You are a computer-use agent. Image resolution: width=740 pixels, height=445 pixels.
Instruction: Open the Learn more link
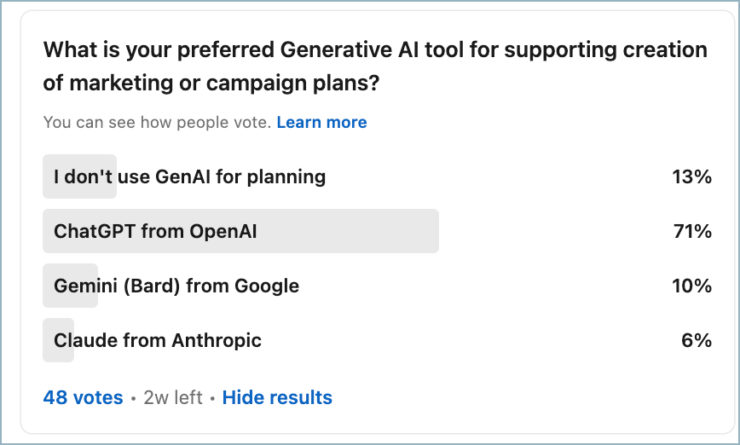[x=321, y=122]
